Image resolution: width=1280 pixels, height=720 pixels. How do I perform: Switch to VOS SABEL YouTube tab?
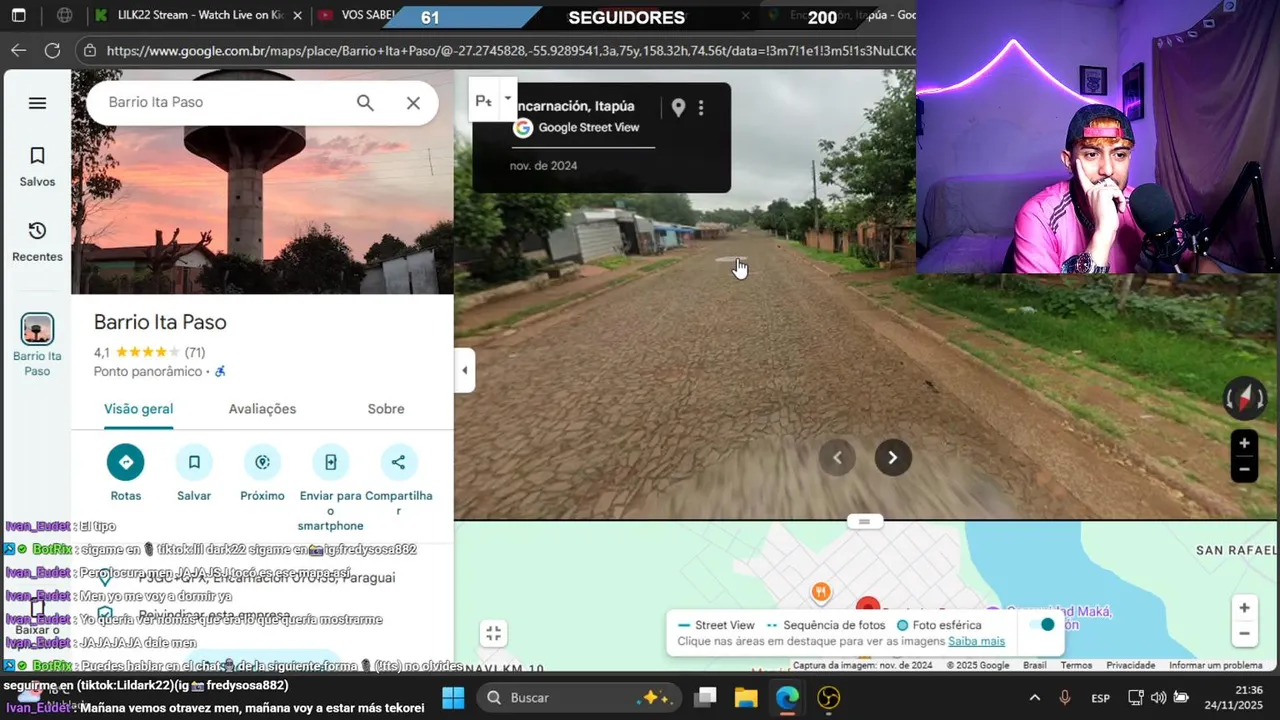pos(355,16)
